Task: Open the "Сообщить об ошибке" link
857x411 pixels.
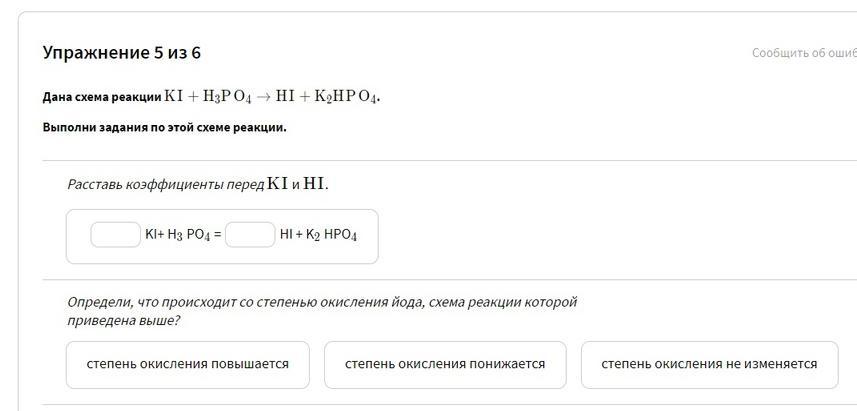Action: [804, 53]
